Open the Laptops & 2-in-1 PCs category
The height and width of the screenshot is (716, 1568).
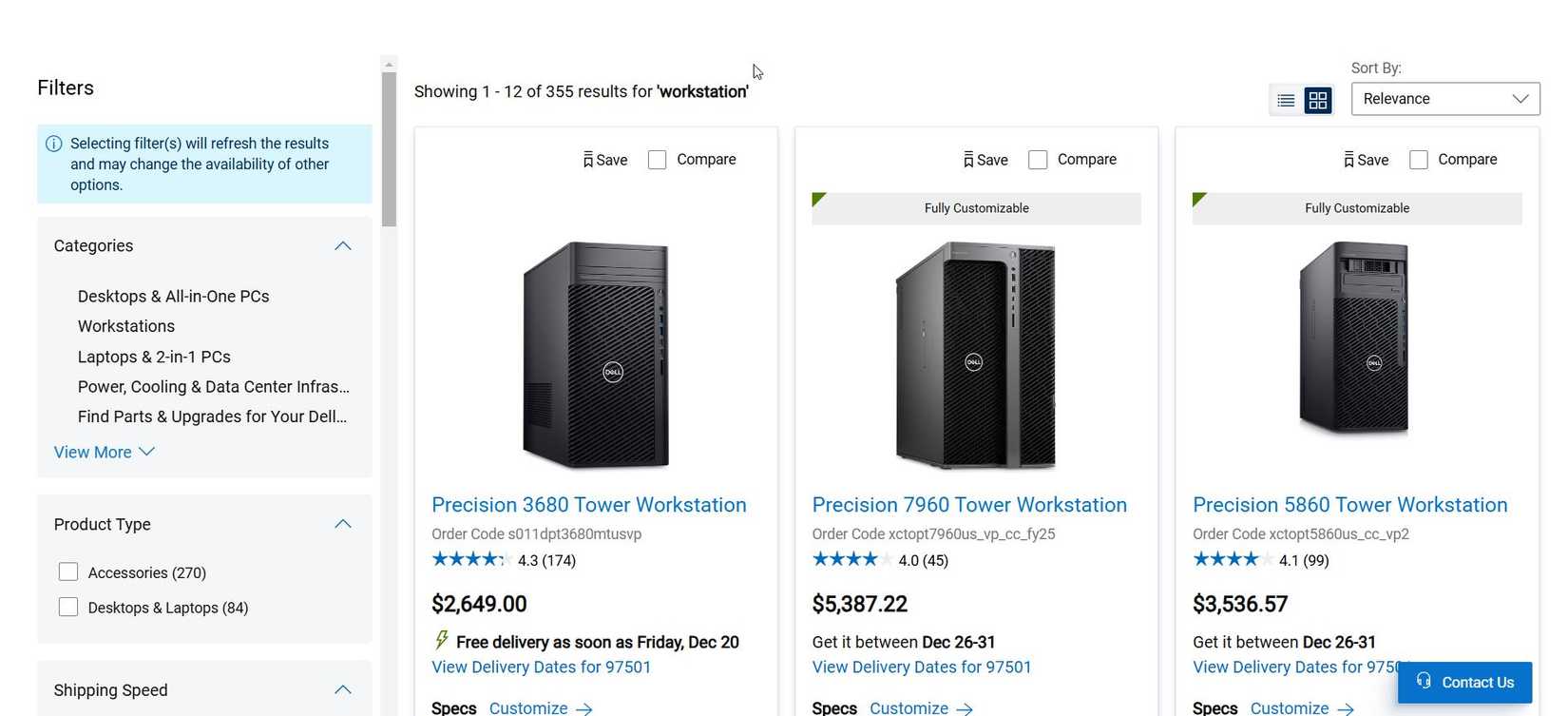pyautogui.click(x=154, y=357)
